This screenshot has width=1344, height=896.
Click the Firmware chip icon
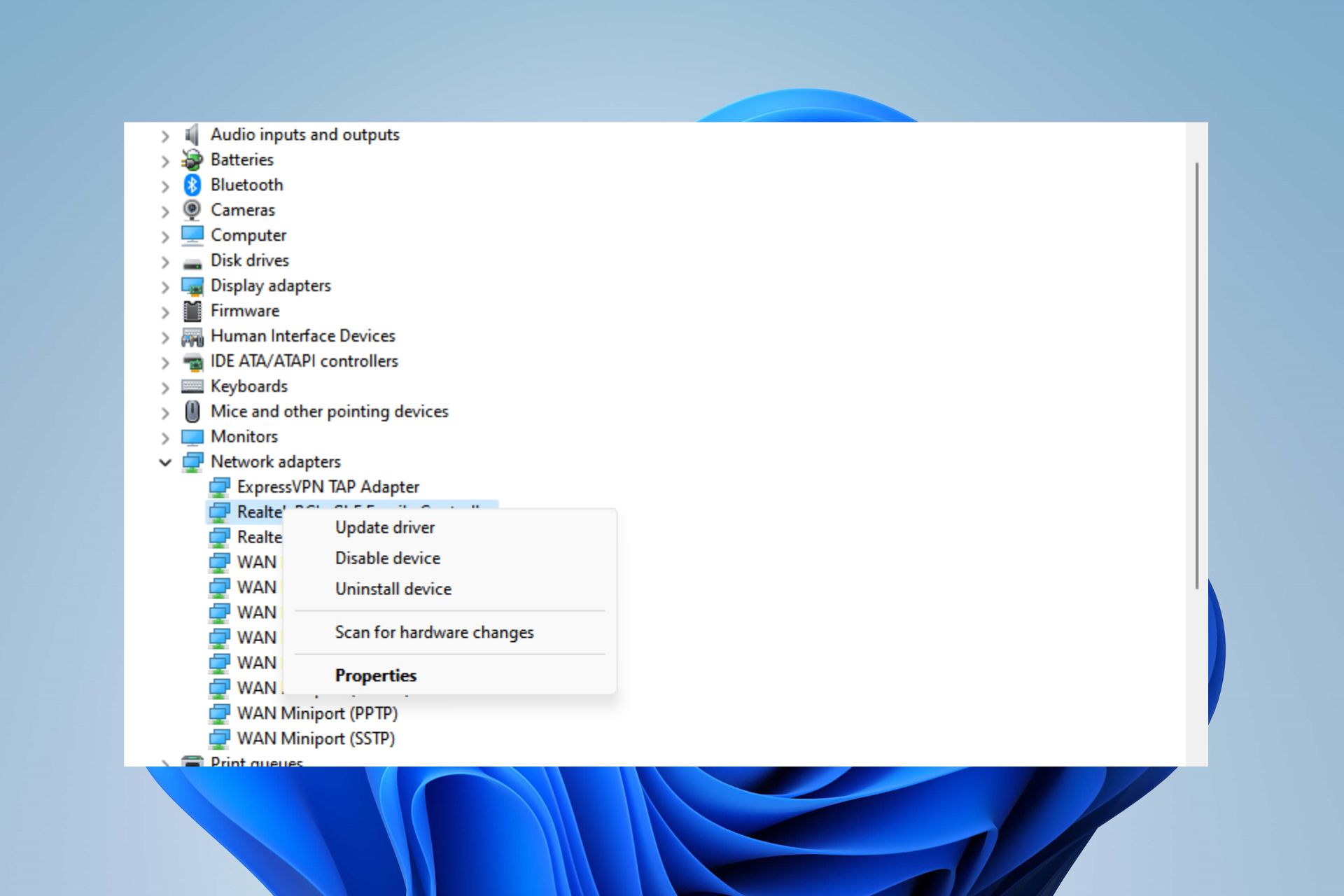(x=192, y=311)
